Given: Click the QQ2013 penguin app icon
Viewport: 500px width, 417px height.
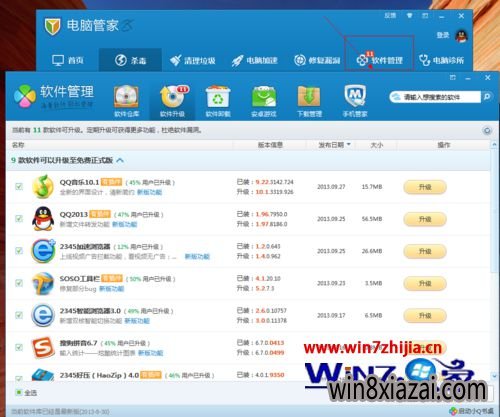Looking at the screenshot, I should [43, 218].
